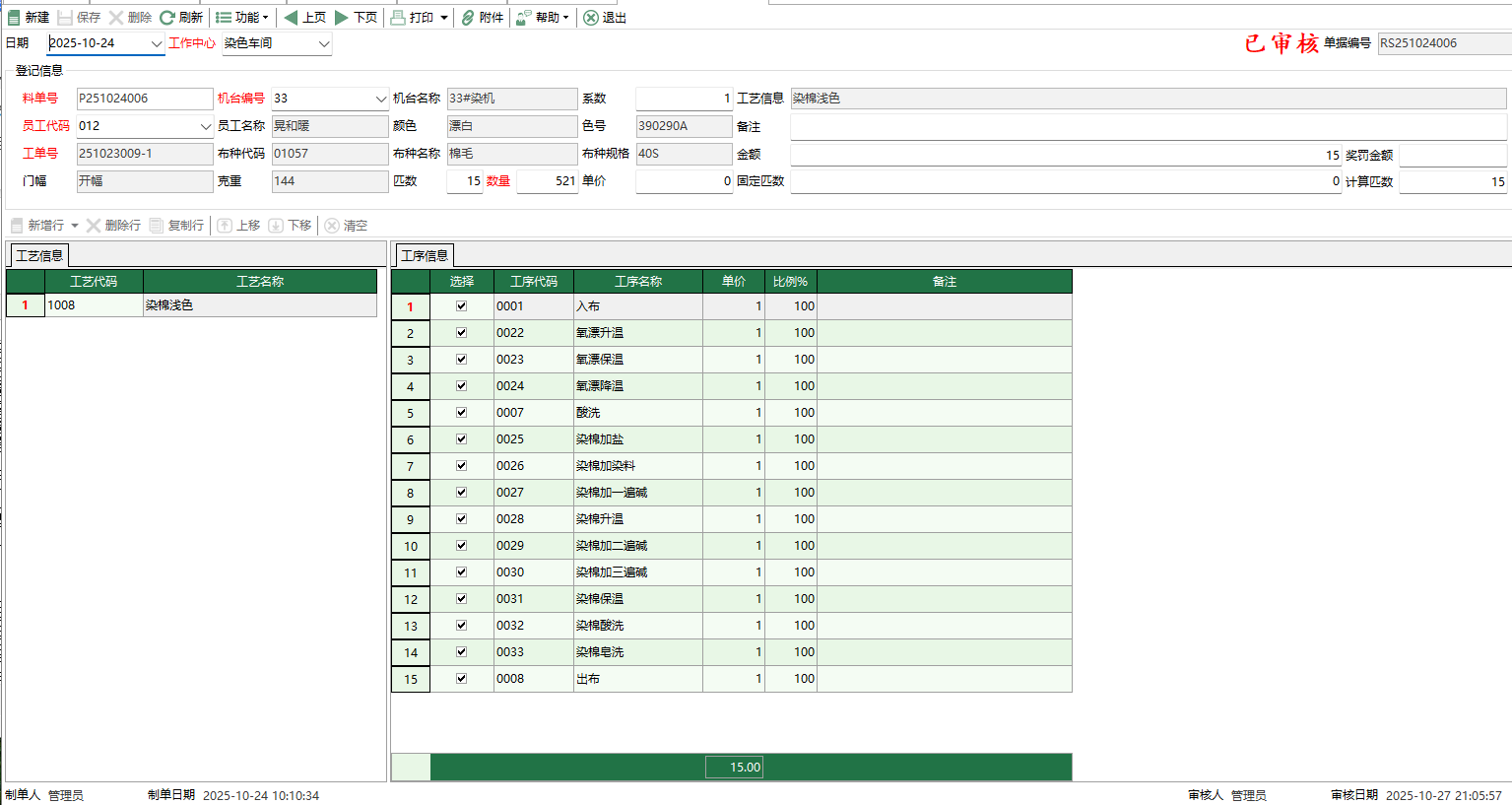This screenshot has height=805, width=1512.
Task: Open the 功能 menu
Action: (242, 17)
